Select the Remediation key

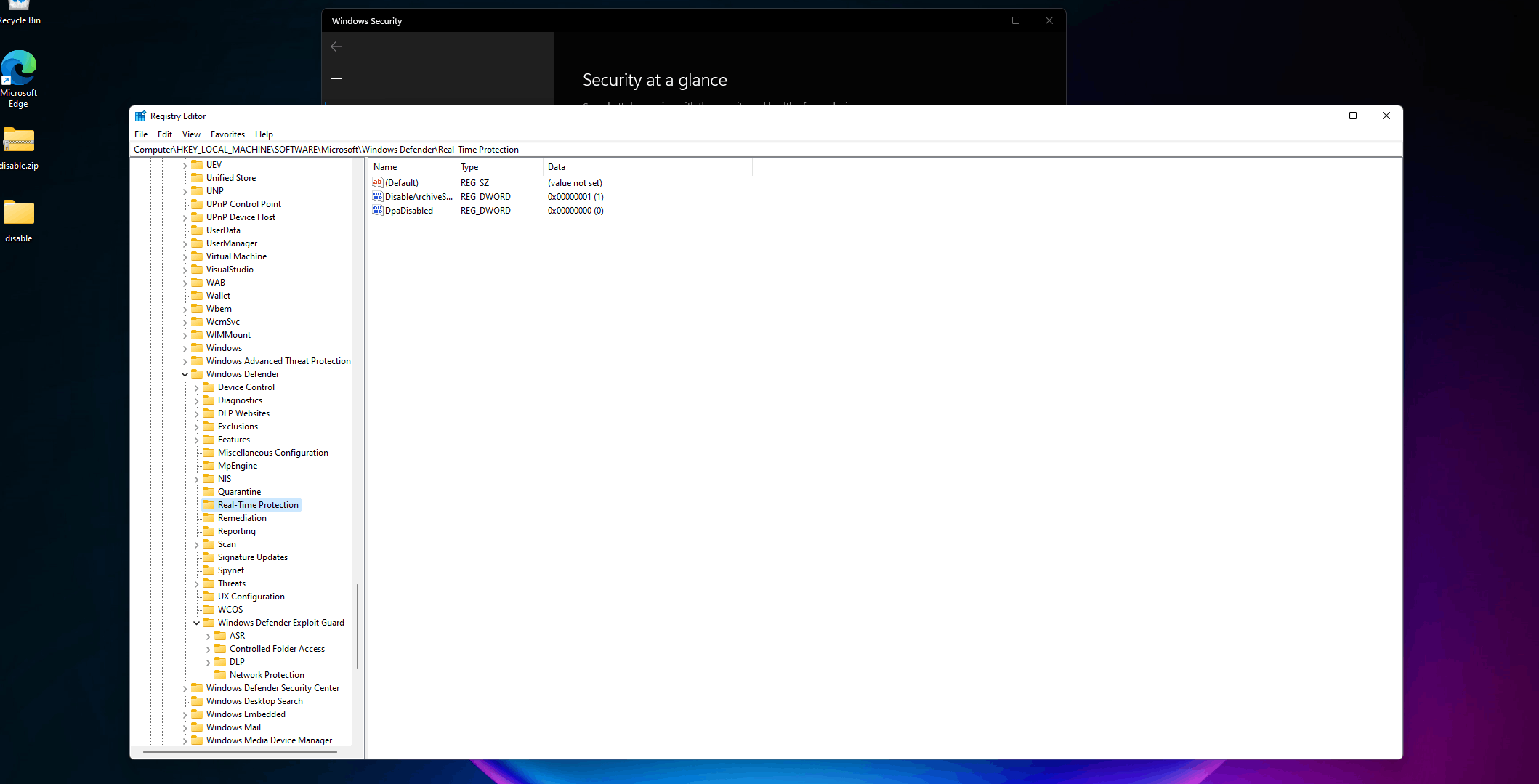point(242,518)
